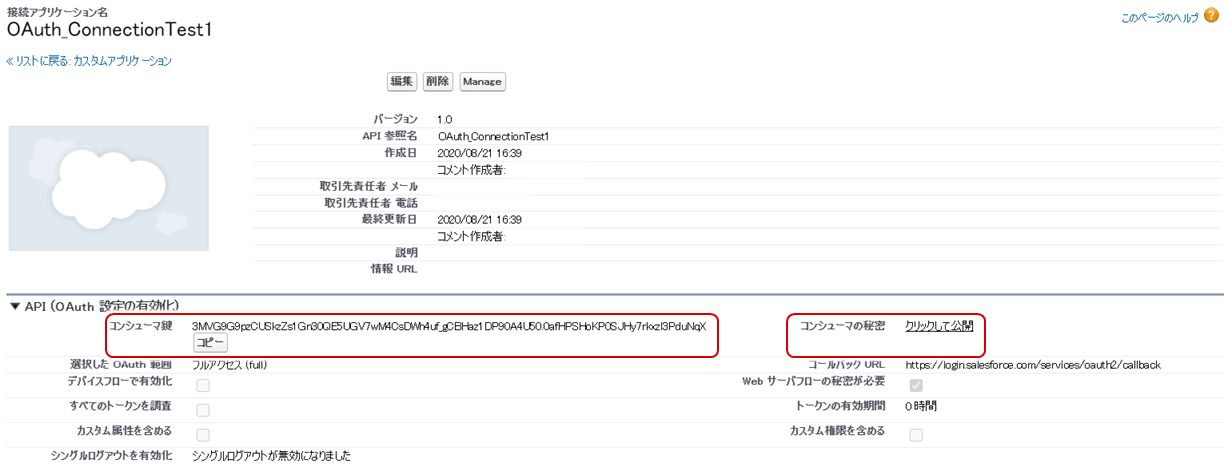Click the cloud logo image thumbnail

pyautogui.click(x=108, y=188)
